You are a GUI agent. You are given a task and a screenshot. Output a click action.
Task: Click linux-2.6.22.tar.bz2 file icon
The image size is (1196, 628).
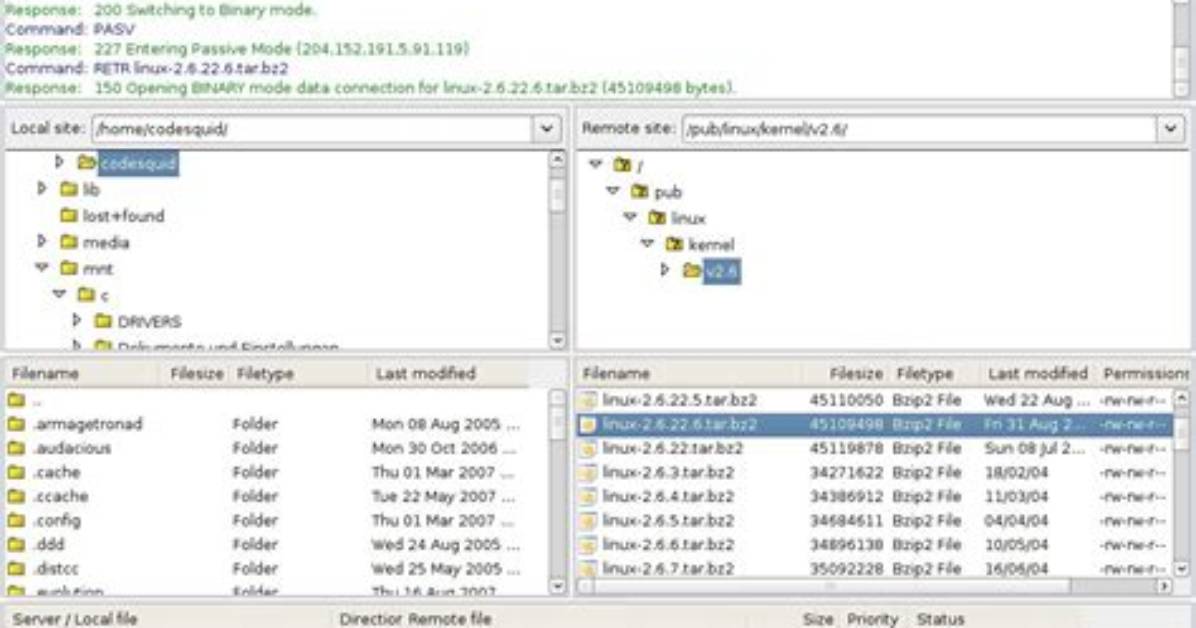click(x=587, y=449)
